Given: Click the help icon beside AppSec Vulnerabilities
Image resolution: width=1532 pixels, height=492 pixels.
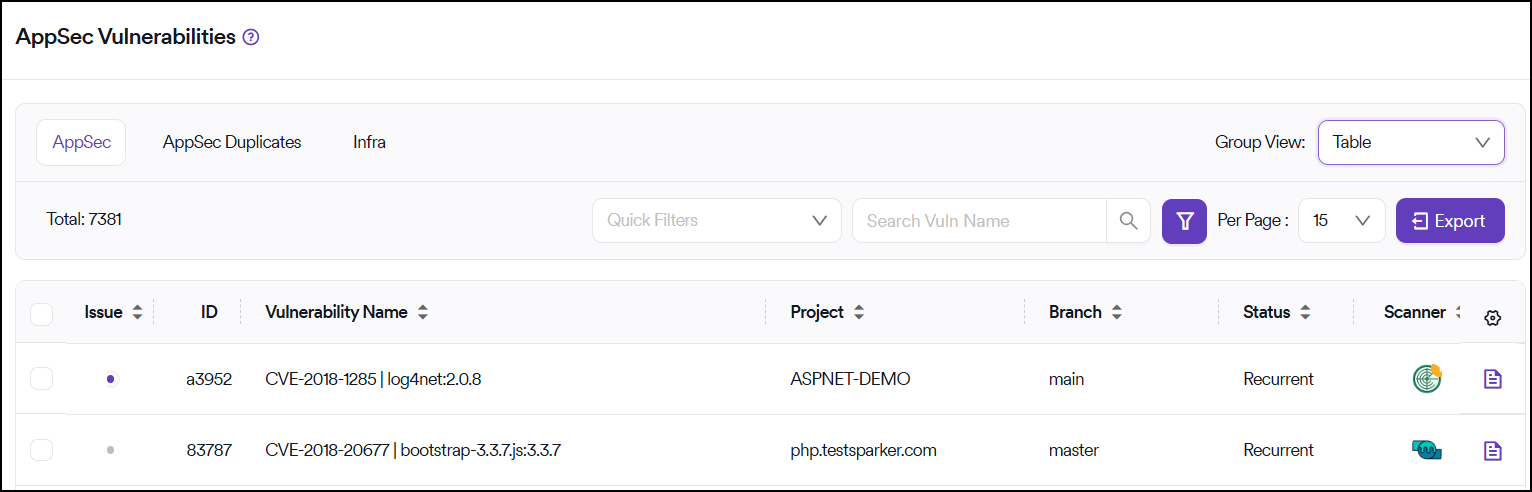Looking at the screenshot, I should (251, 38).
